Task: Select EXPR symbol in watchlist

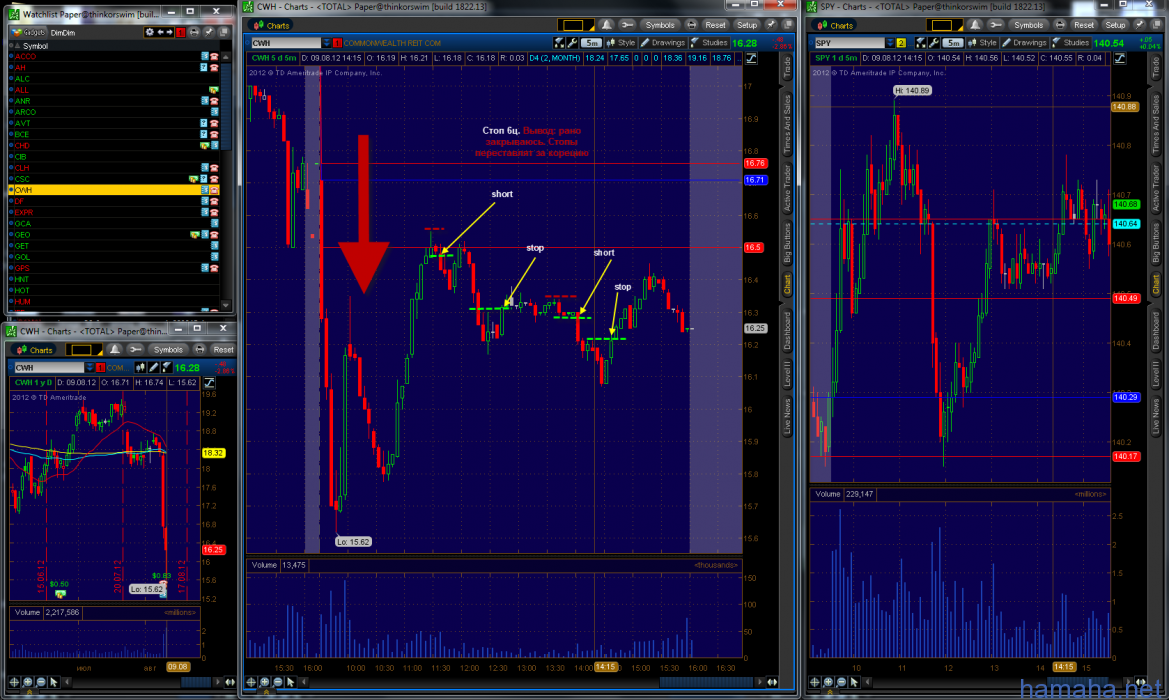Action: pyautogui.click(x=24, y=212)
